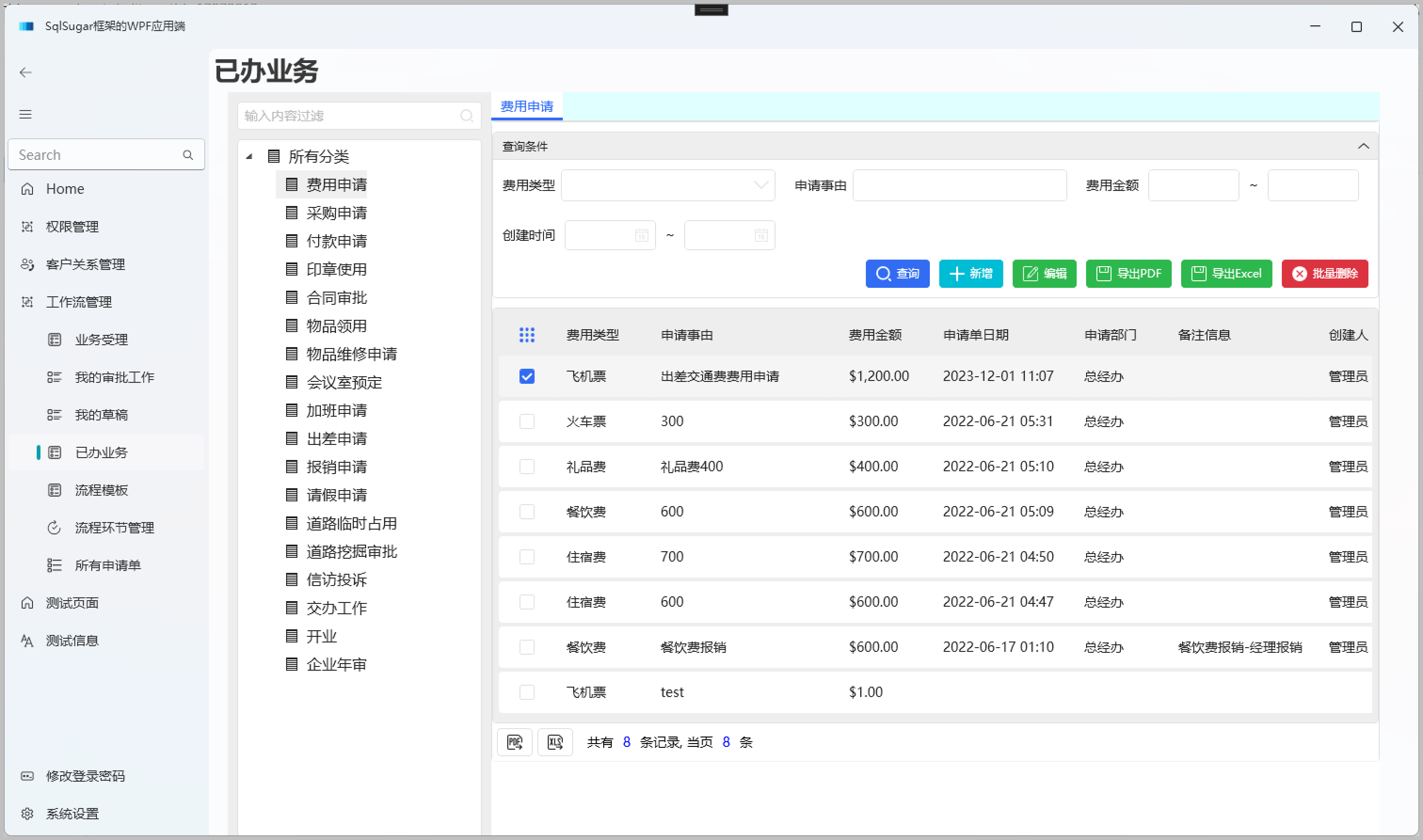Collapse the 所有分类 tree node
1423x840 pixels.
pyautogui.click(x=249, y=156)
